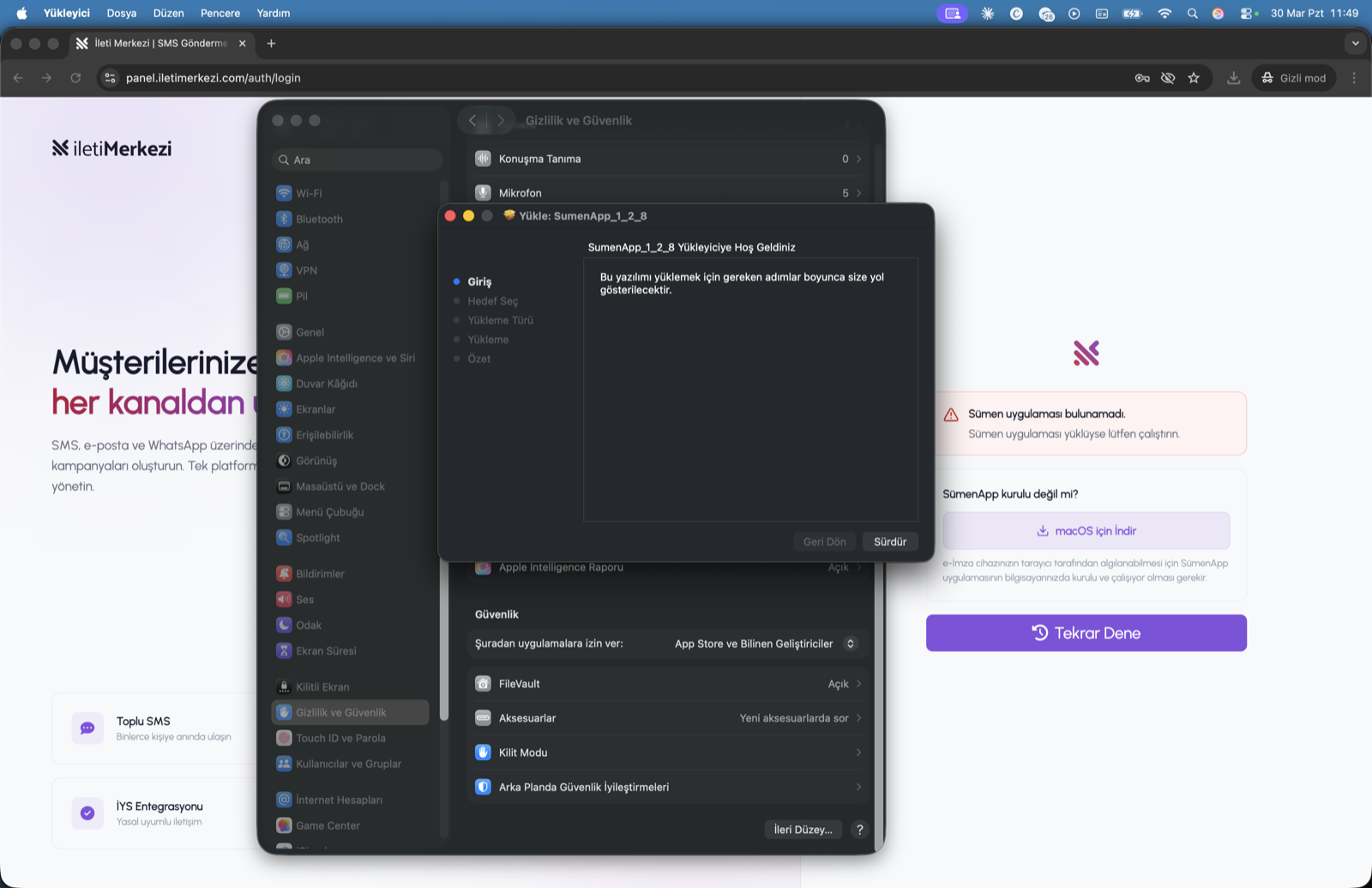Image resolution: width=1372 pixels, height=888 pixels.
Task: Bookmark the page with the star icon
Action: point(1194,77)
